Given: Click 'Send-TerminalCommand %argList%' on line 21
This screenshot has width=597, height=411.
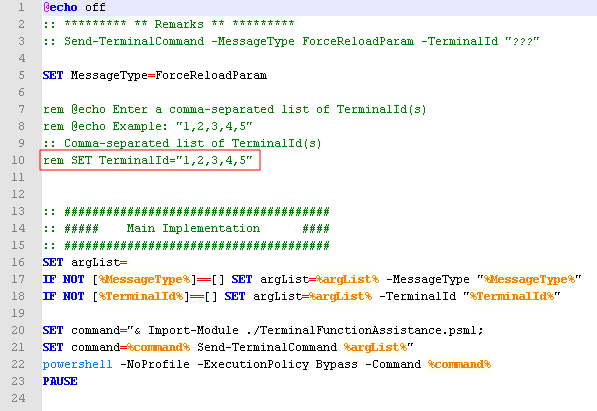Looking at the screenshot, I should [x=302, y=347].
